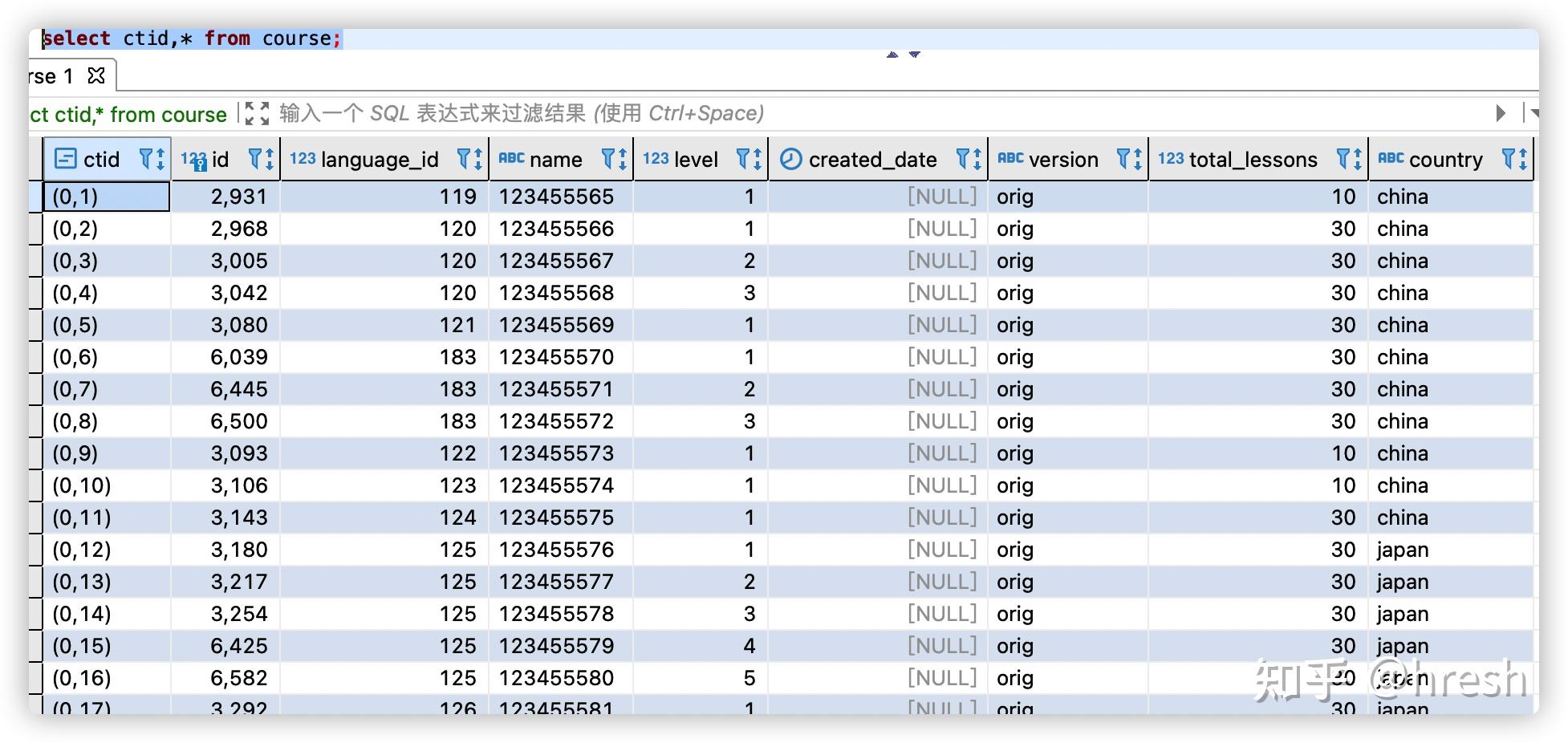This screenshot has height=743, width=1568.
Task: Click the 123 type icon of total_lessons column
Action: (x=1171, y=158)
